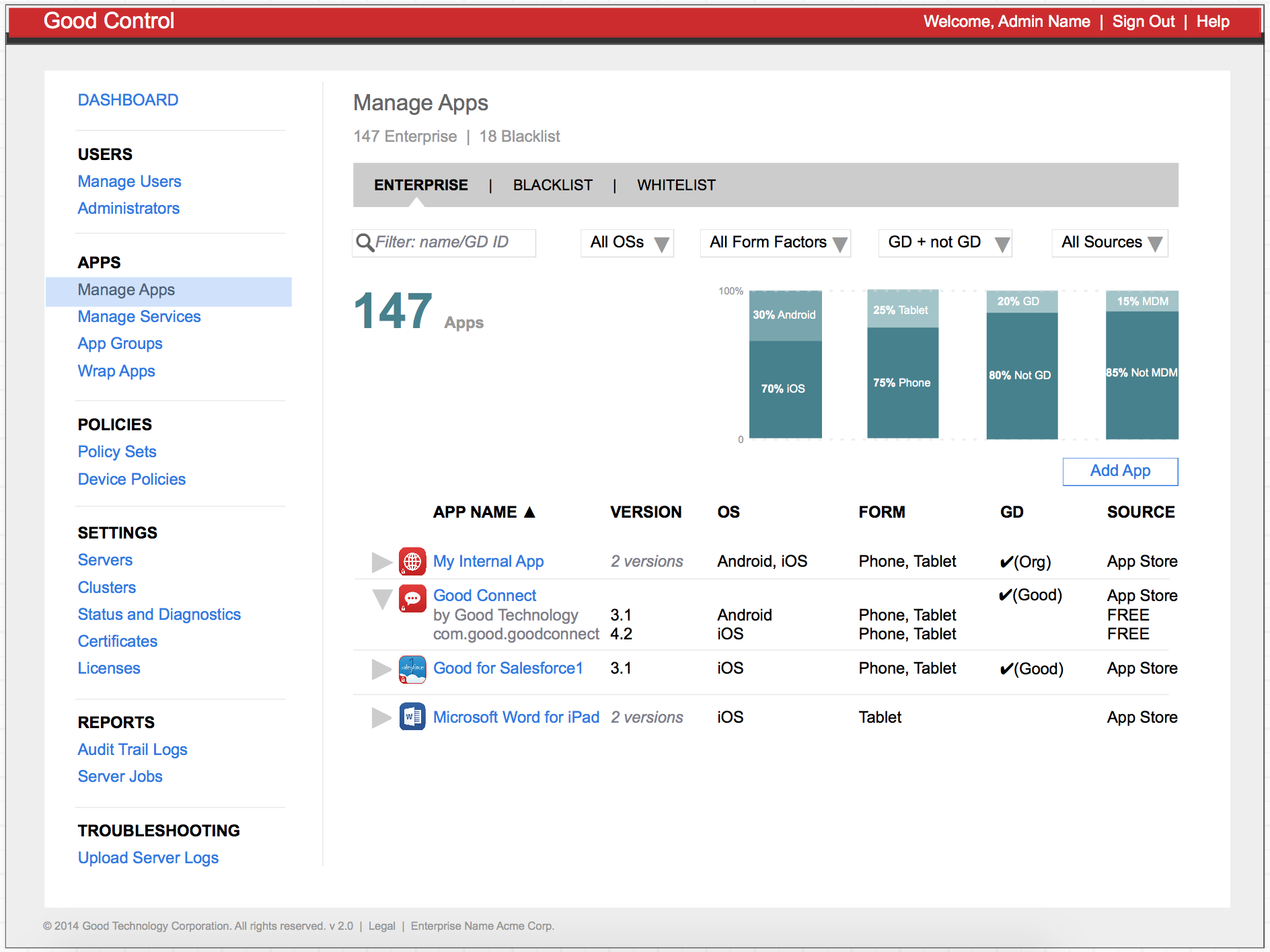Viewport: 1270px width, 952px height.
Task: Switch to the ENTERPRISE tab
Action: click(x=421, y=185)
